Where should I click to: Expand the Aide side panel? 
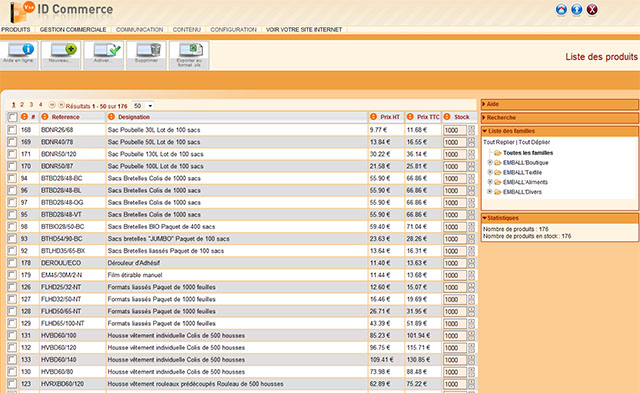560,104
